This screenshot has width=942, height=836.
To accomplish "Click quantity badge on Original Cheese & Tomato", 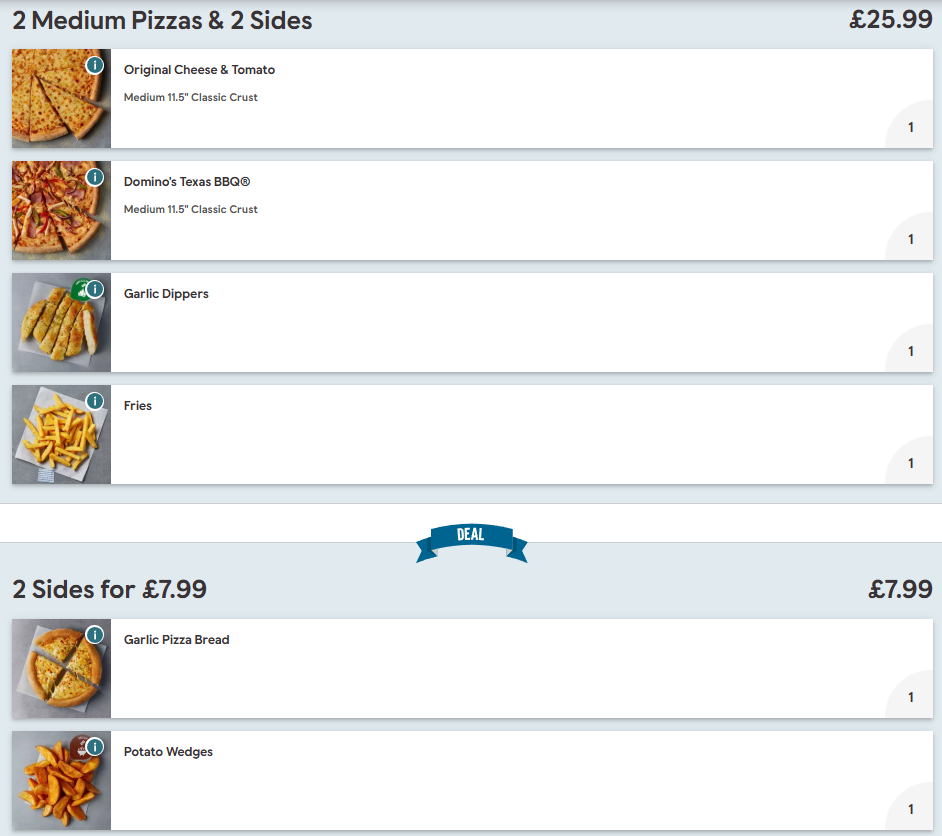I will 911,127.
